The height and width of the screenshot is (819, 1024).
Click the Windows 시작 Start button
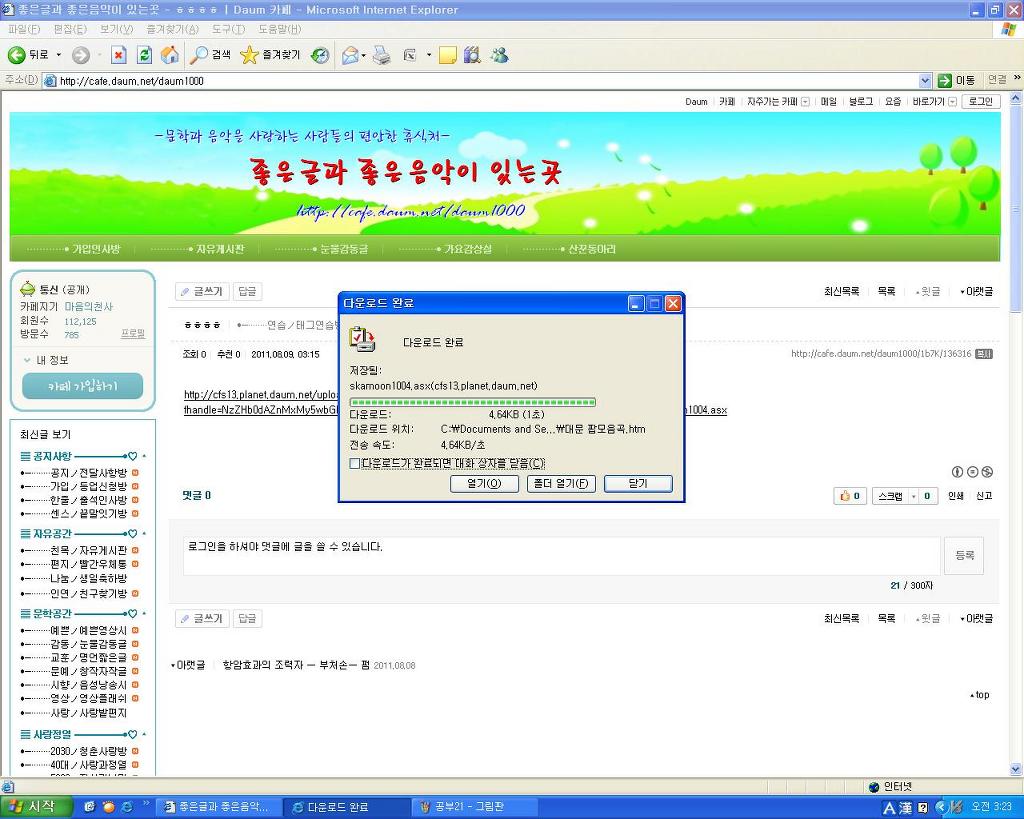pyautogui.click(x=34, y=807)
